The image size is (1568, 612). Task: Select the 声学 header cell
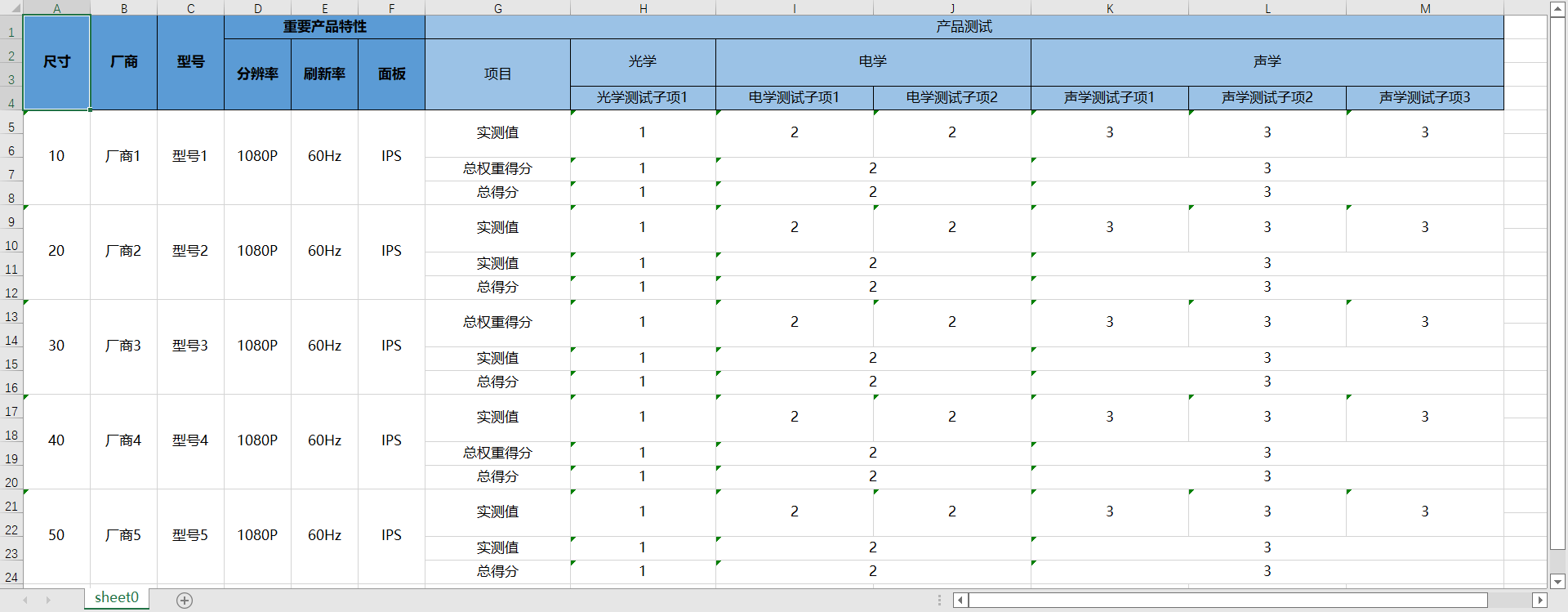click(1267, 62)
